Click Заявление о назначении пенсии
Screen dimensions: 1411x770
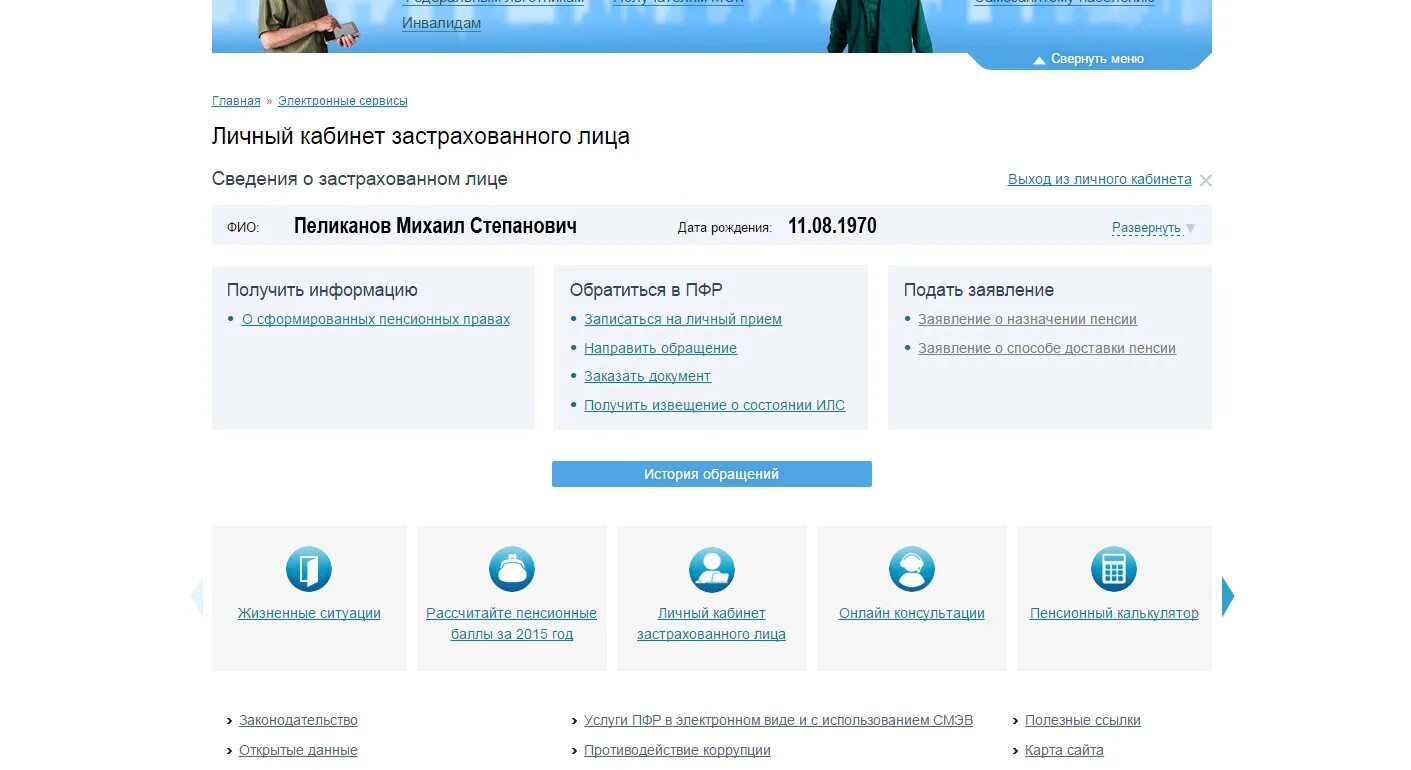tap(1028, 320)
